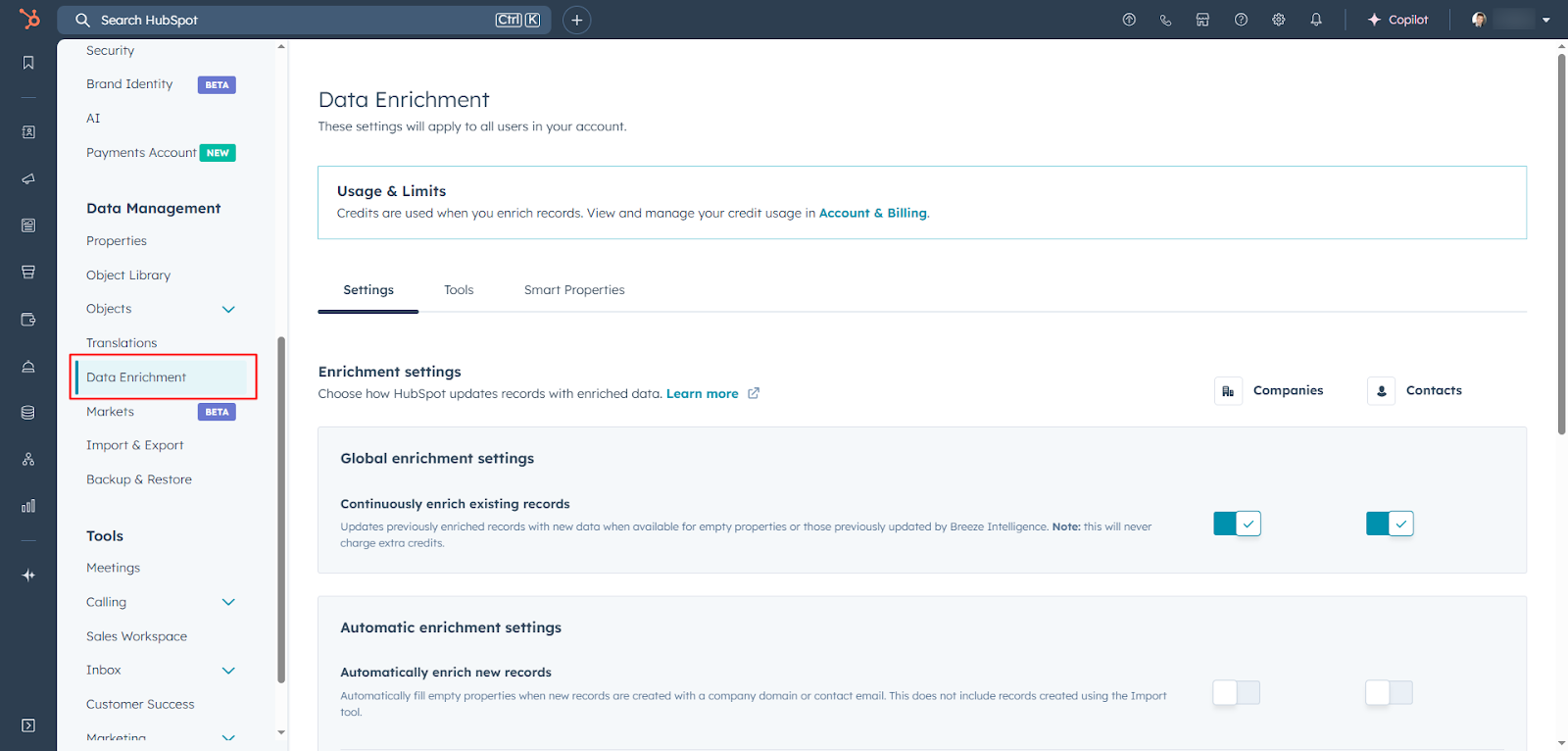Select Data Enrichment in sidebar
The image size is (1568, 751).
162,377
